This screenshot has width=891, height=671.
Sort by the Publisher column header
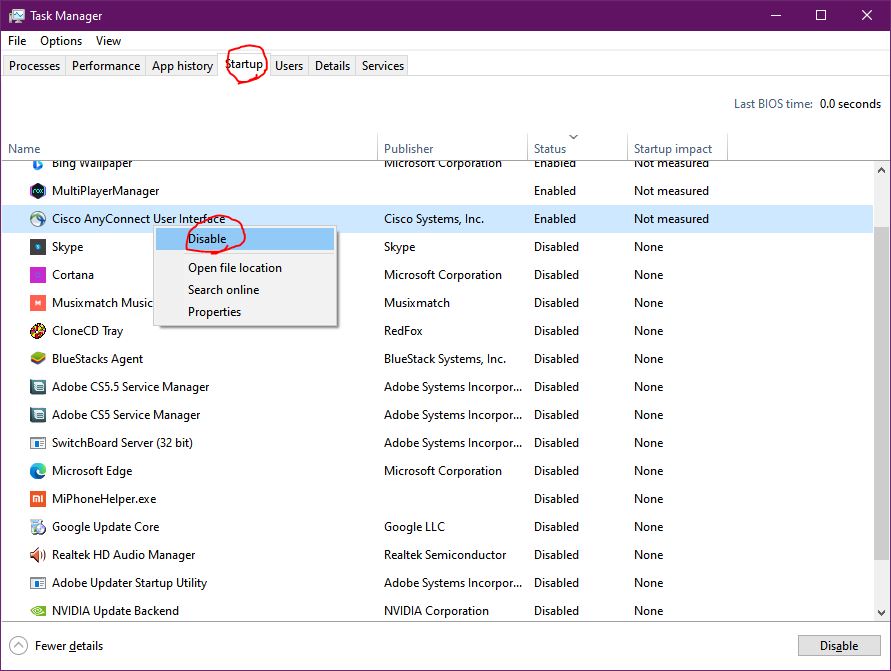click(x=452, y=148)
